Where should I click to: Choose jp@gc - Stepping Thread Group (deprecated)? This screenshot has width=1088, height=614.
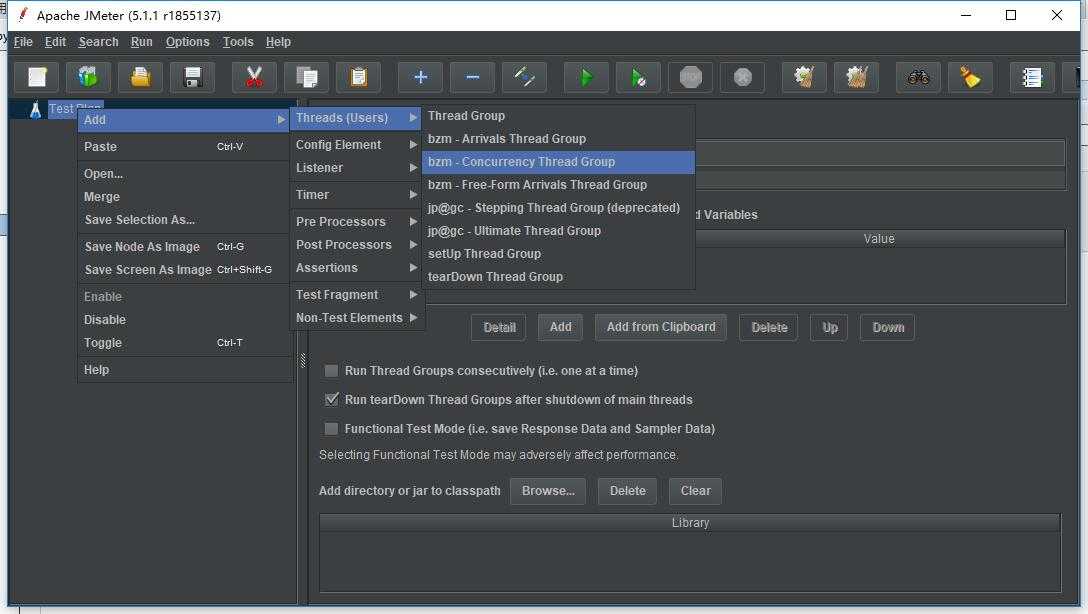(559, 207)
